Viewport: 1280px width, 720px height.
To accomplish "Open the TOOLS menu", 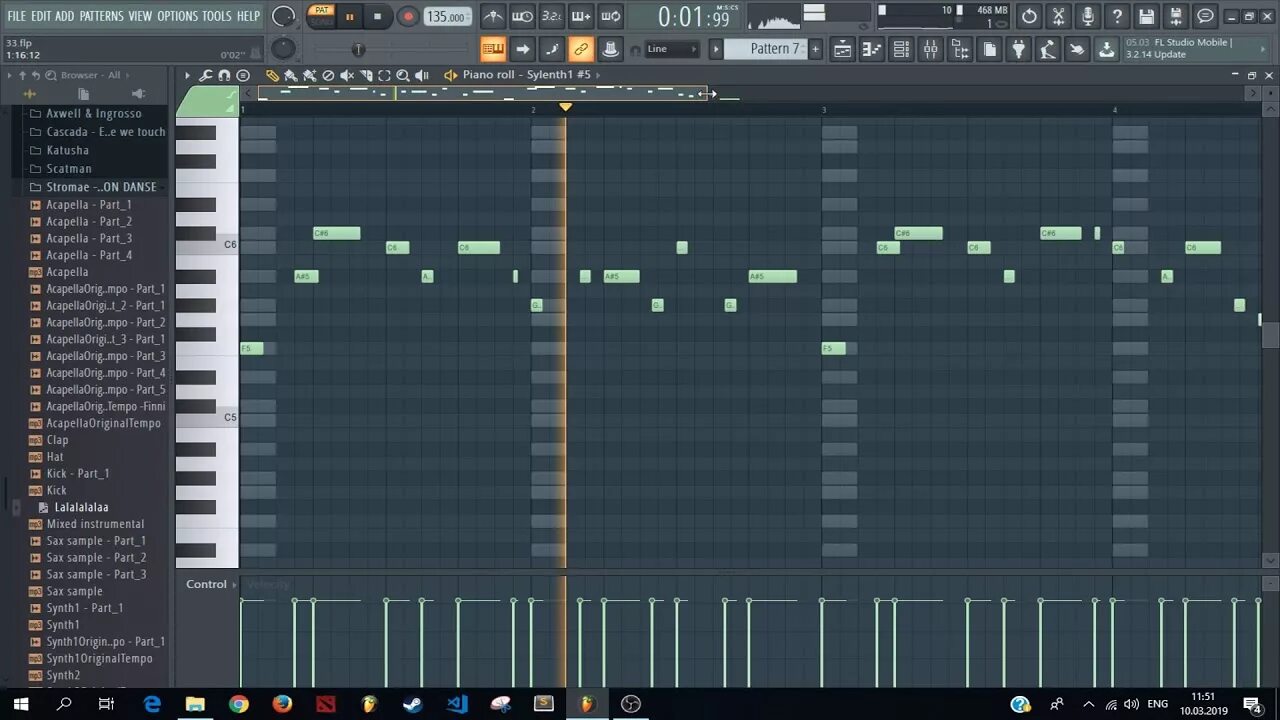I will (x=217, y=16).
